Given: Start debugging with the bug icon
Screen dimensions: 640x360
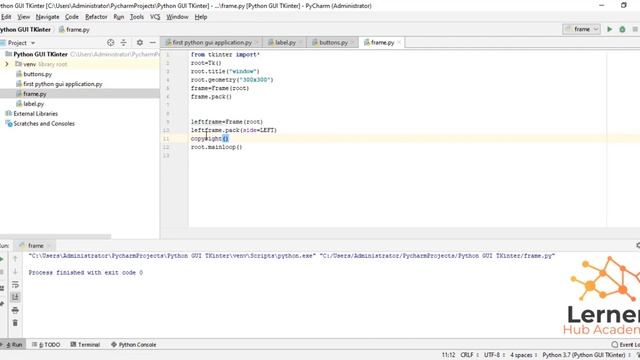Looking at the screenshot, I should pos(622,29).
